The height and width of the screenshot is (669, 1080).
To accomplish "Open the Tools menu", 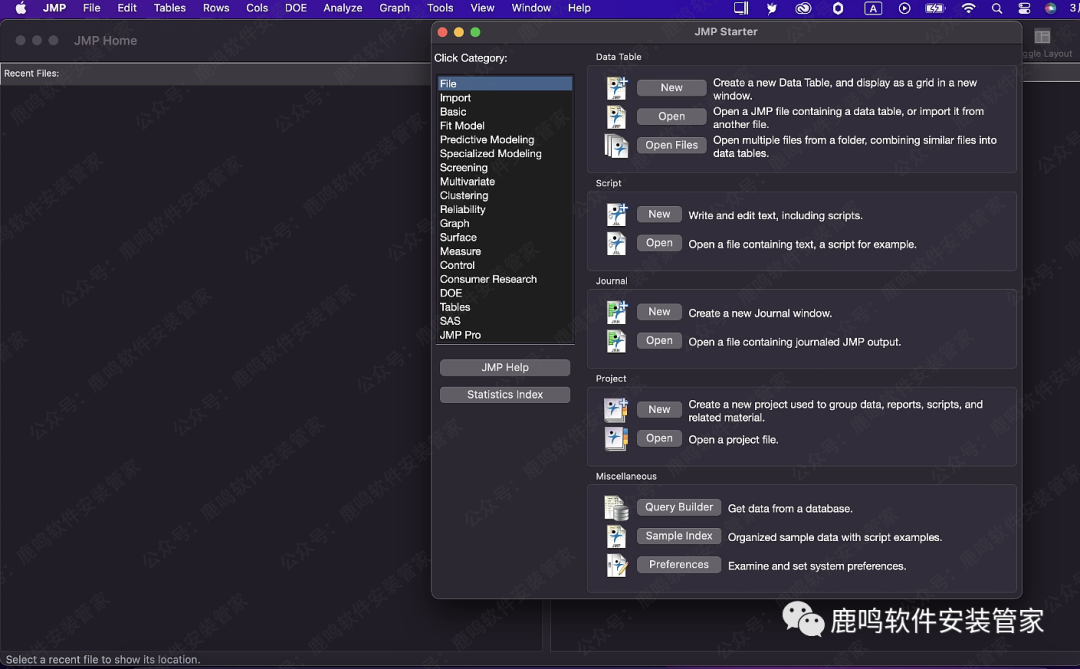I will [440, 8].
